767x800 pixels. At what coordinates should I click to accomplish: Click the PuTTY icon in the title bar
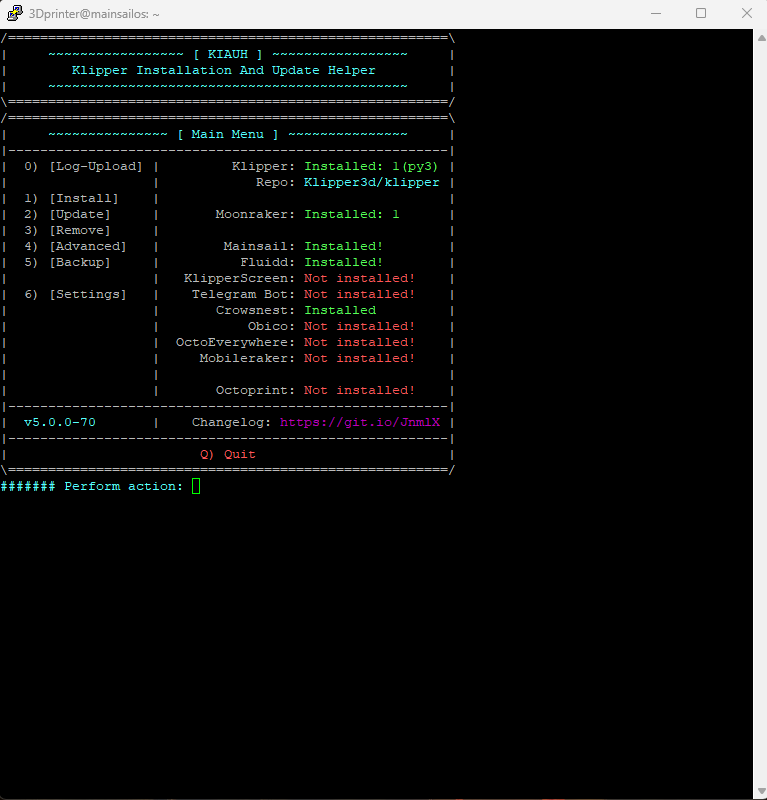[x=15, y=13]
